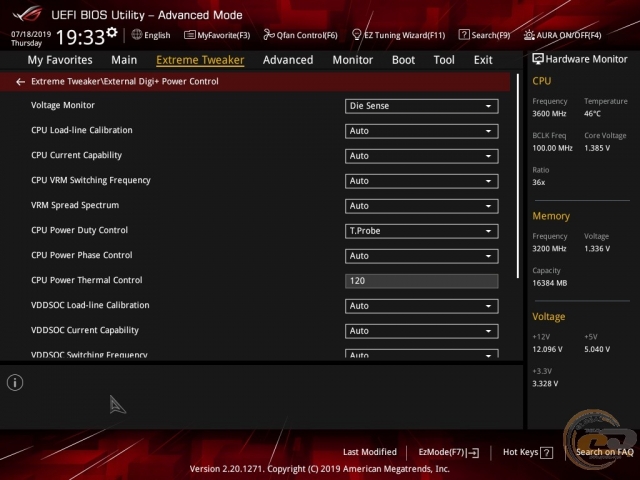The height and width of the screenshot is (480, 640).
Task: Select Extreme Tweaker tab
Action: click(200, 60)
